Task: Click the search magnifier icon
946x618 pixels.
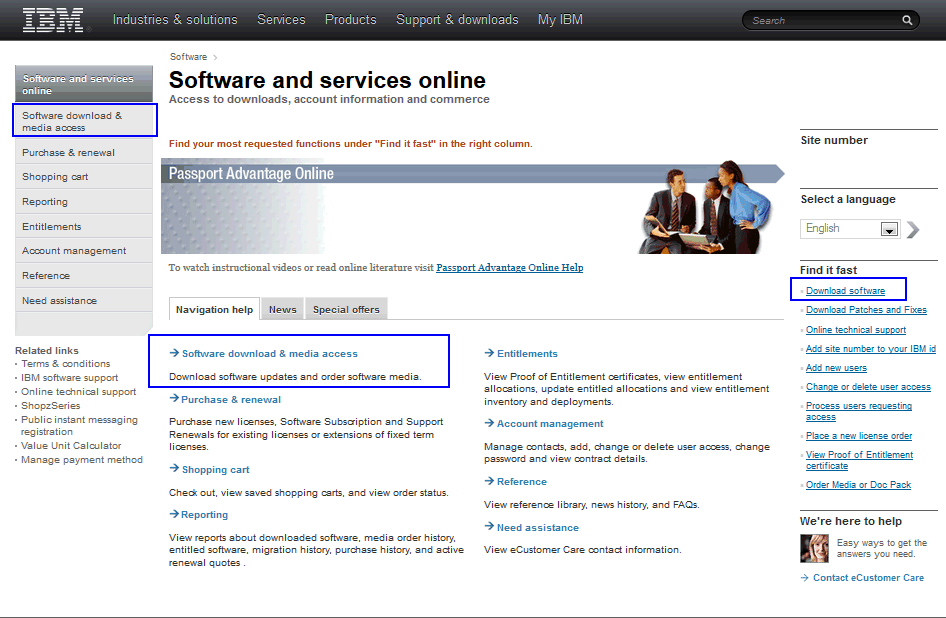Action: coord(907,21)
